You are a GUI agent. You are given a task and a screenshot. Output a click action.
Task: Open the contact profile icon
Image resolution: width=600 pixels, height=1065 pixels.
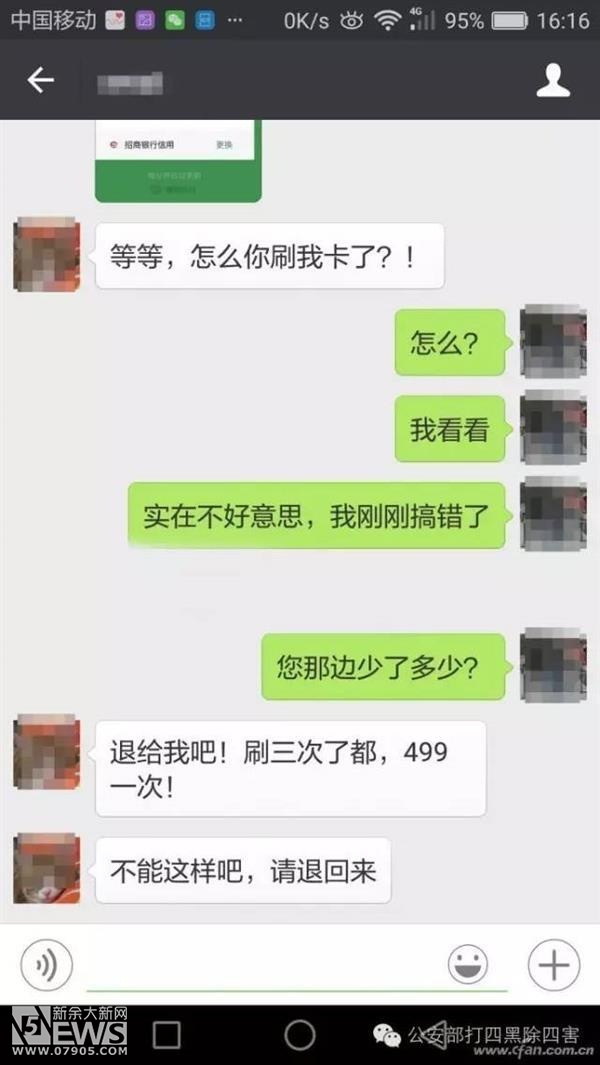point(552,81)
